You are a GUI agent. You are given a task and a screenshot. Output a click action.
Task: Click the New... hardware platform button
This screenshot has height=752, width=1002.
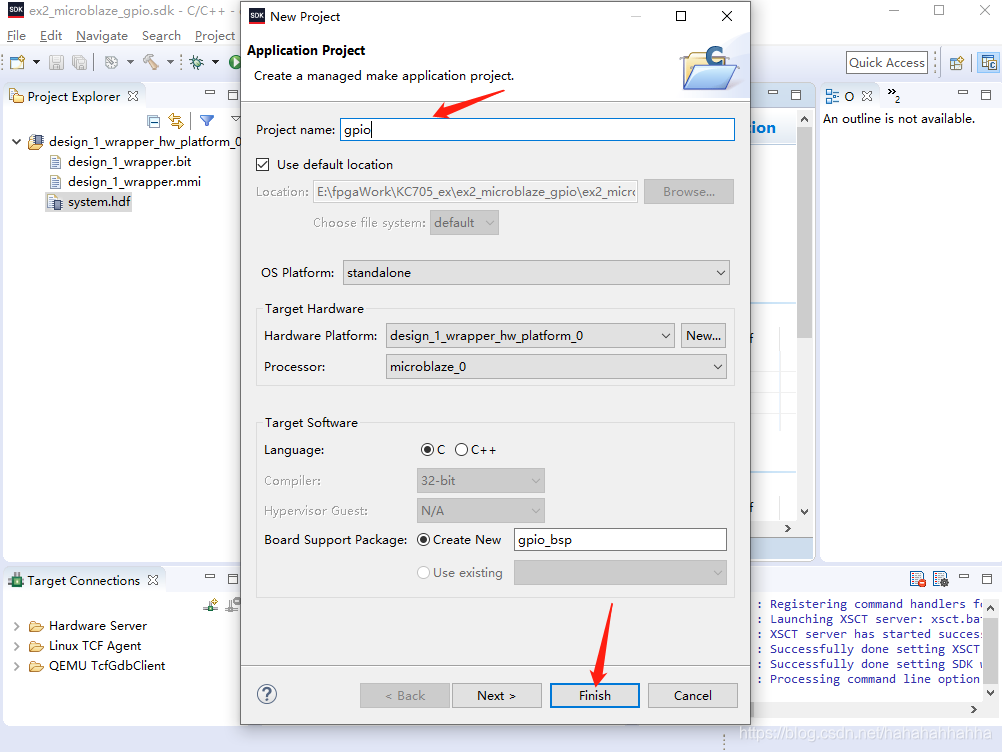(703, 335)
